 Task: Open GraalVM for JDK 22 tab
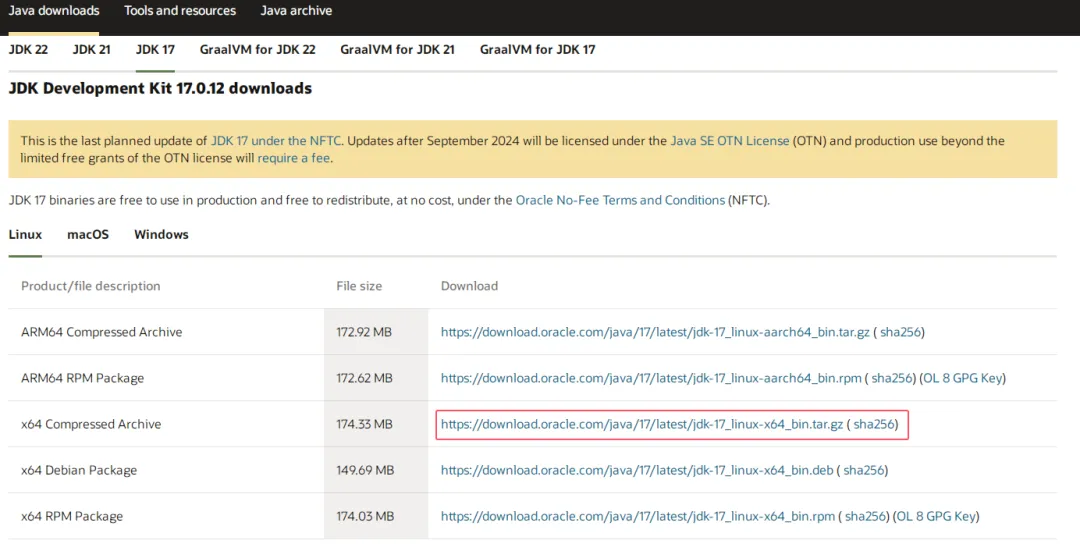coord(258,50)
